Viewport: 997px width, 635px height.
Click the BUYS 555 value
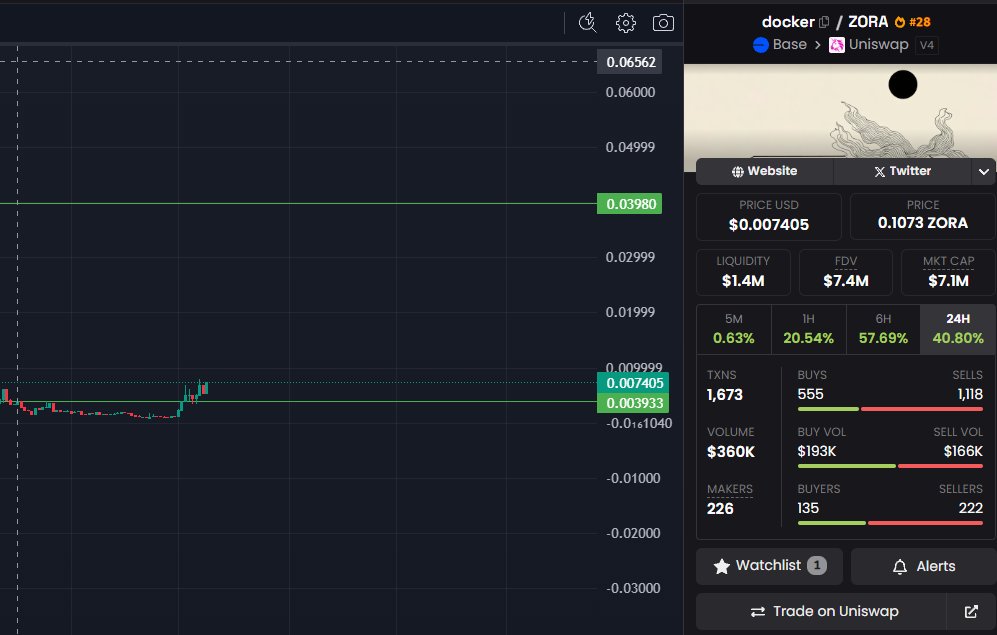tap(810, 394)
